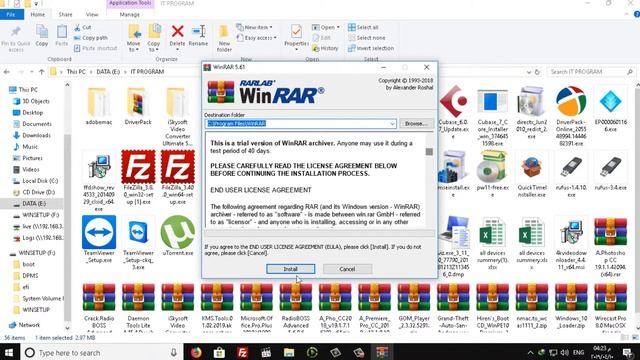Screen dimensions: 640x360
Task: Select the all devices summery(1).xlsx icon
Action: (x=492, y=232)
